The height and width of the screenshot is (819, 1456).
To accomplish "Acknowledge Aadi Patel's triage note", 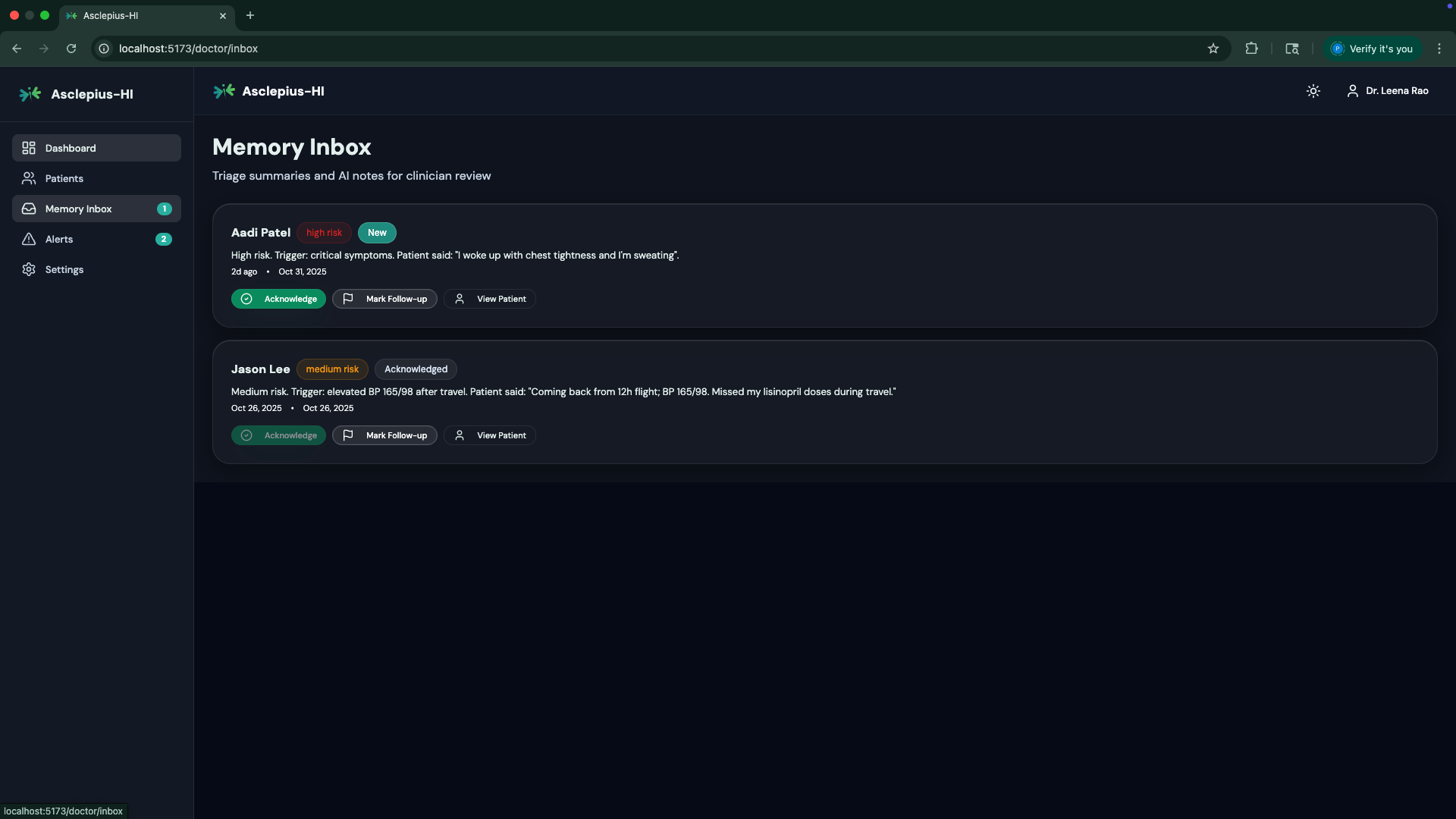I will click(x=278, y=299).
